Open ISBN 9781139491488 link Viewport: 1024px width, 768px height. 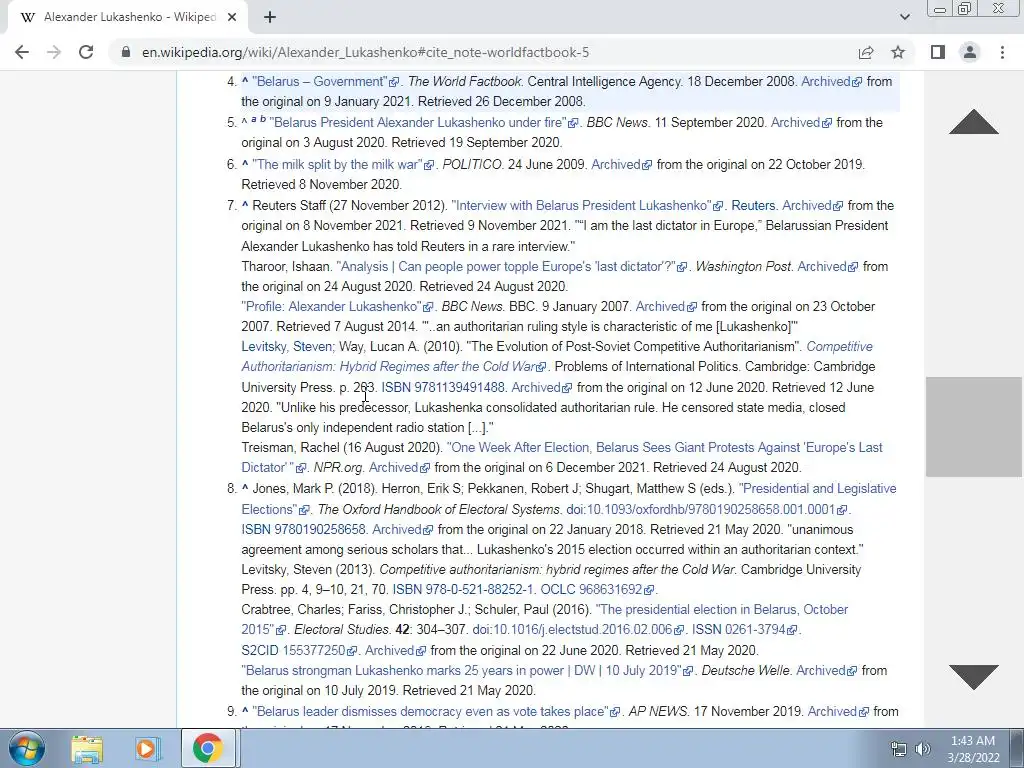coord(443,387)
